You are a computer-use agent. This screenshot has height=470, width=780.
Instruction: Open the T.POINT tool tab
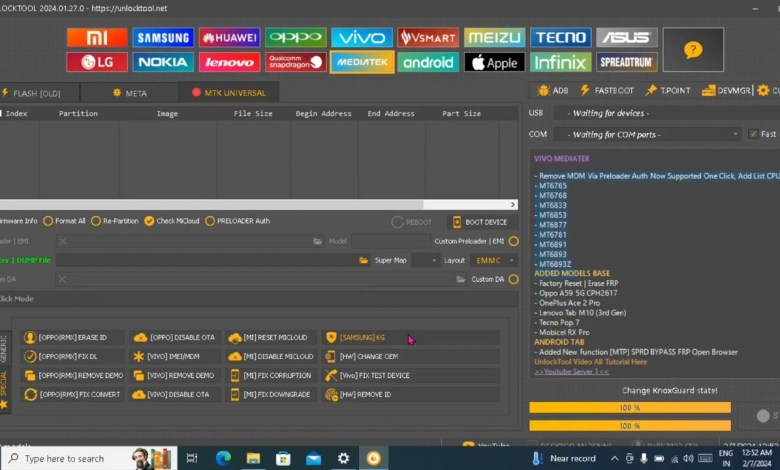coord(668,91)
